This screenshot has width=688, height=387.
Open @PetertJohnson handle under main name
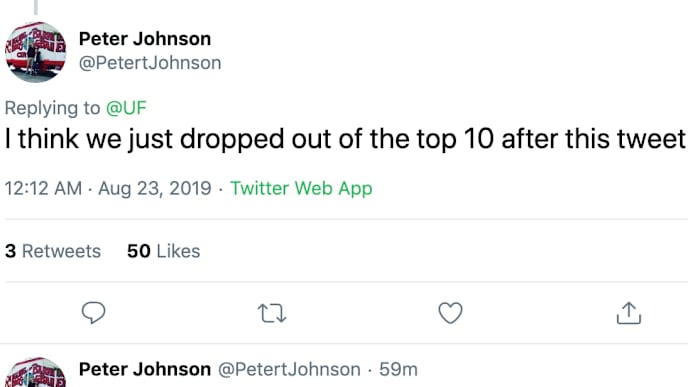(150, 63)
